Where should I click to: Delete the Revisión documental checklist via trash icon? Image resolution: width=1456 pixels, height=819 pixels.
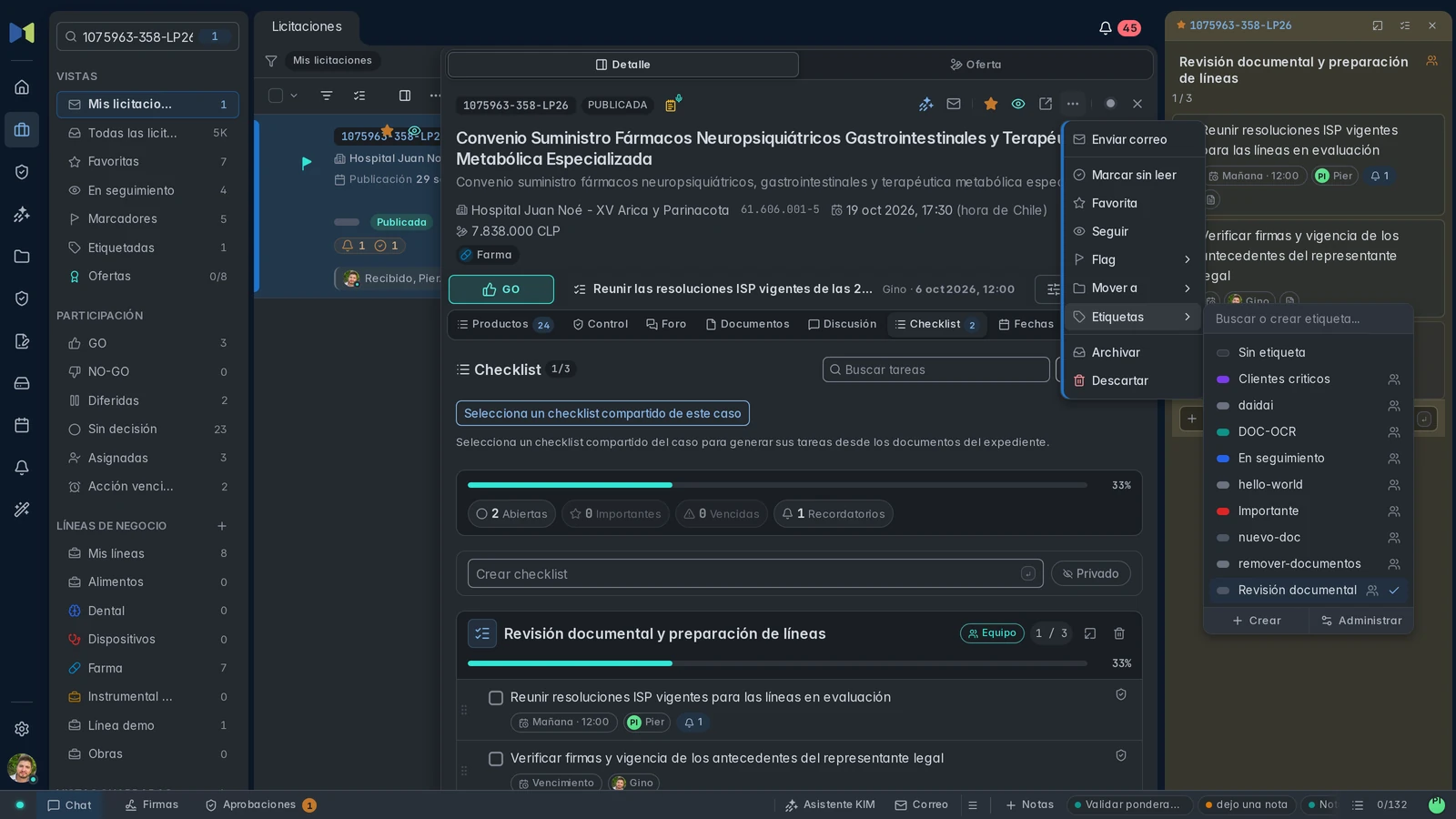tap(1119, 633)
